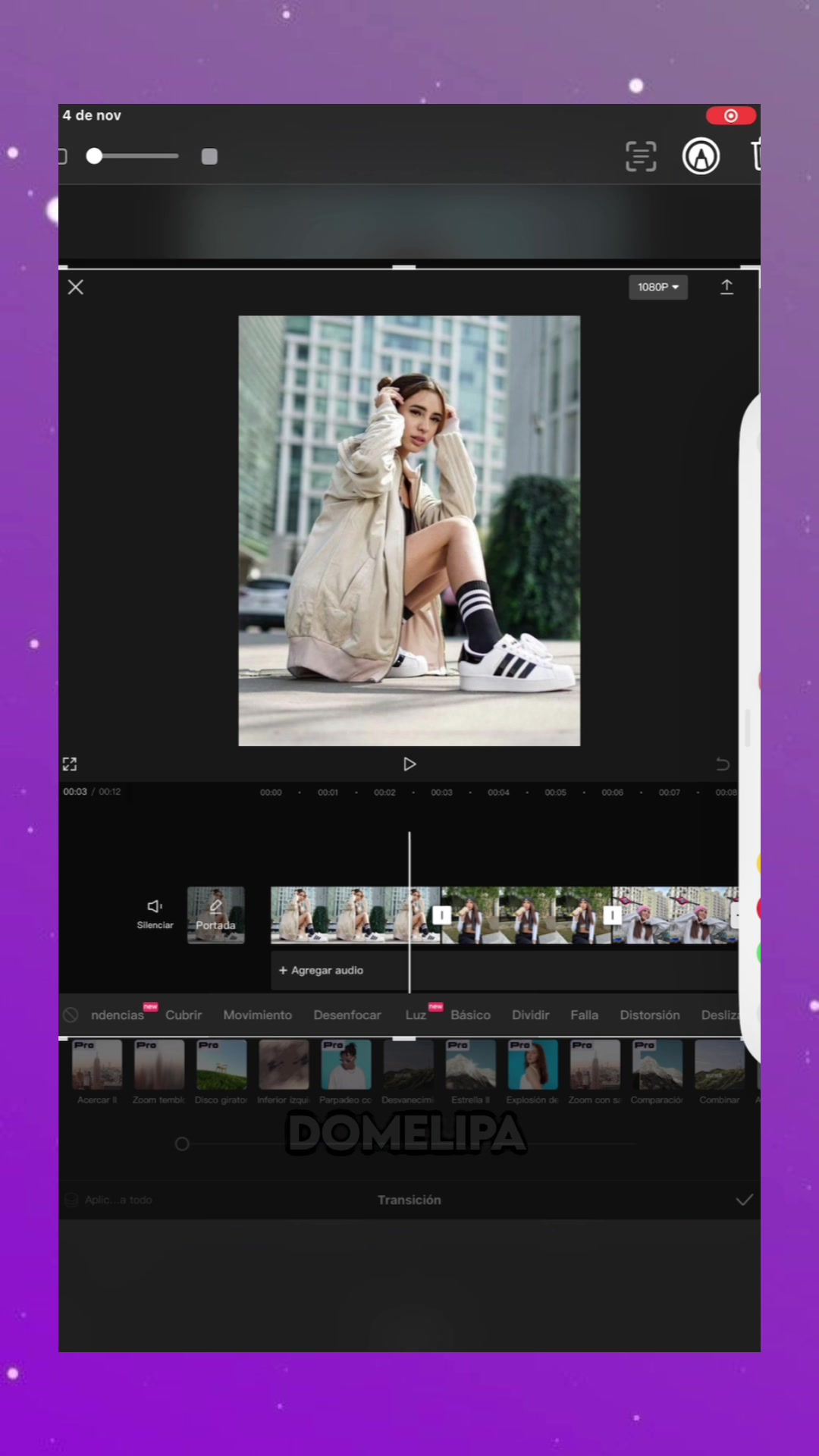Open the scan text icon

641,156
